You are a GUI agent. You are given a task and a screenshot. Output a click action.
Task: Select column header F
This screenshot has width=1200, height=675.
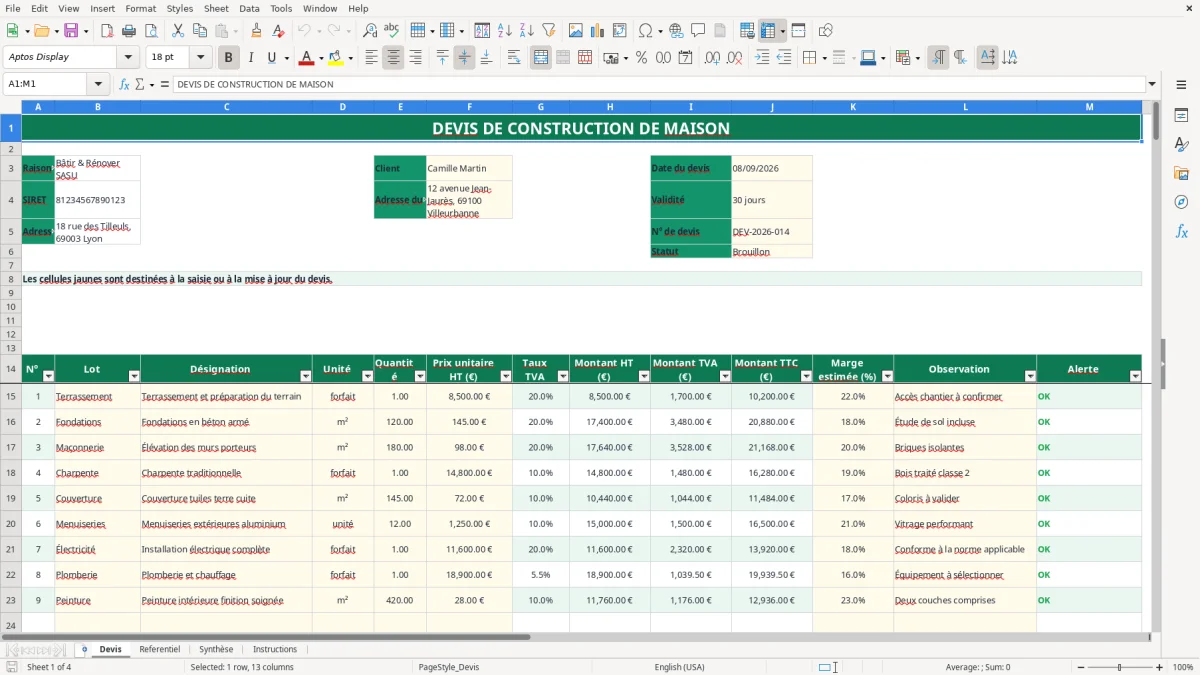469,107
